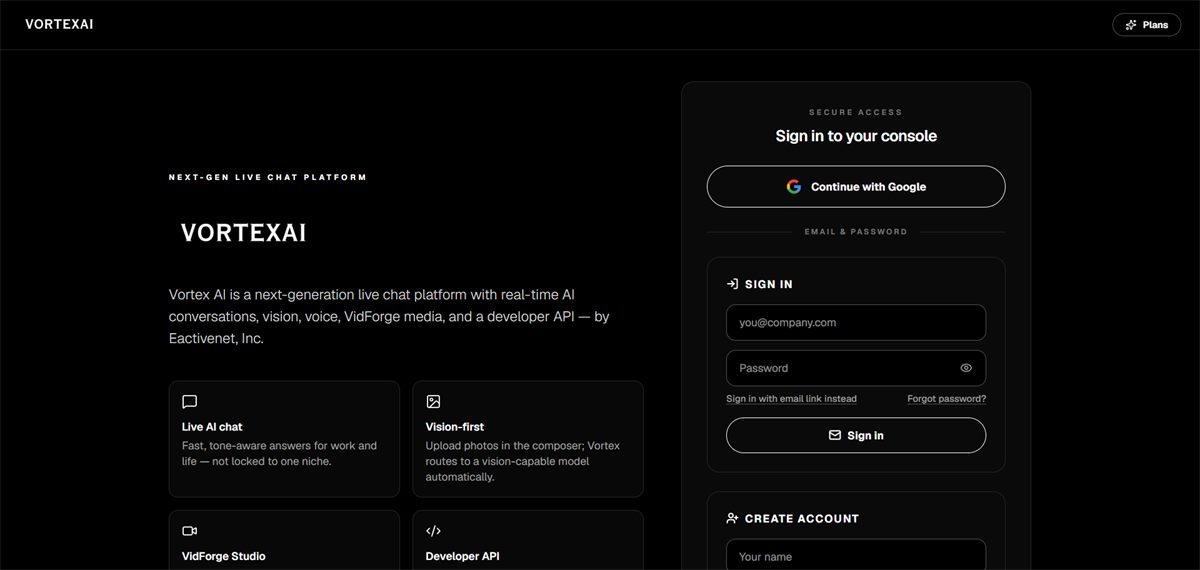
Task: Click the CREATE ACCOUNT heading
Action: coord(802,518)
